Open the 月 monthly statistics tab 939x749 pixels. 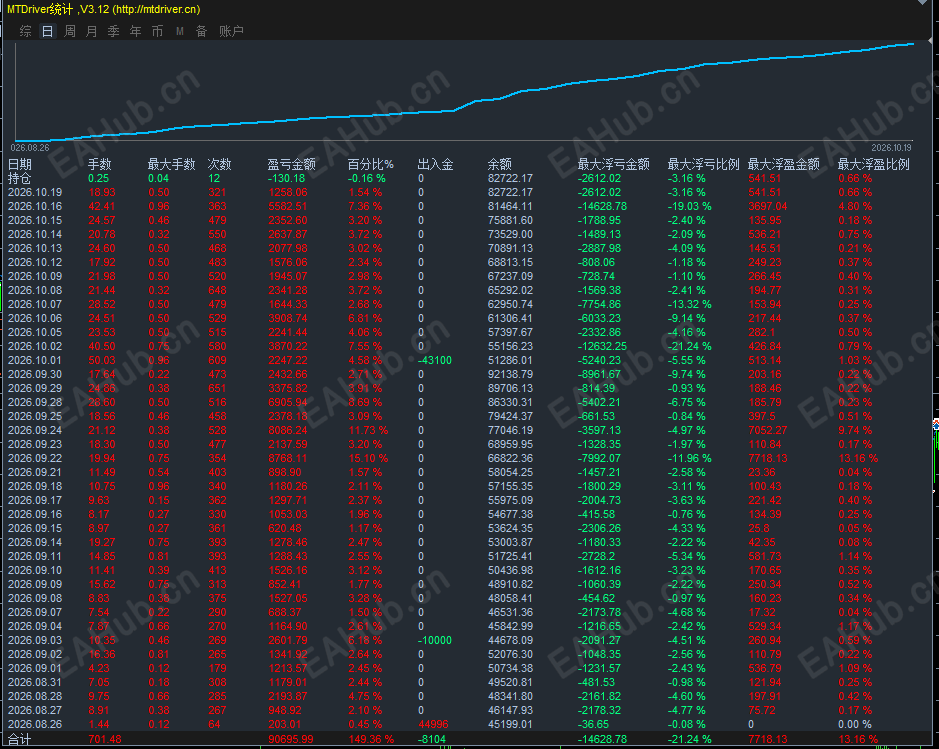pyautogui.click(x=92, y=31)
